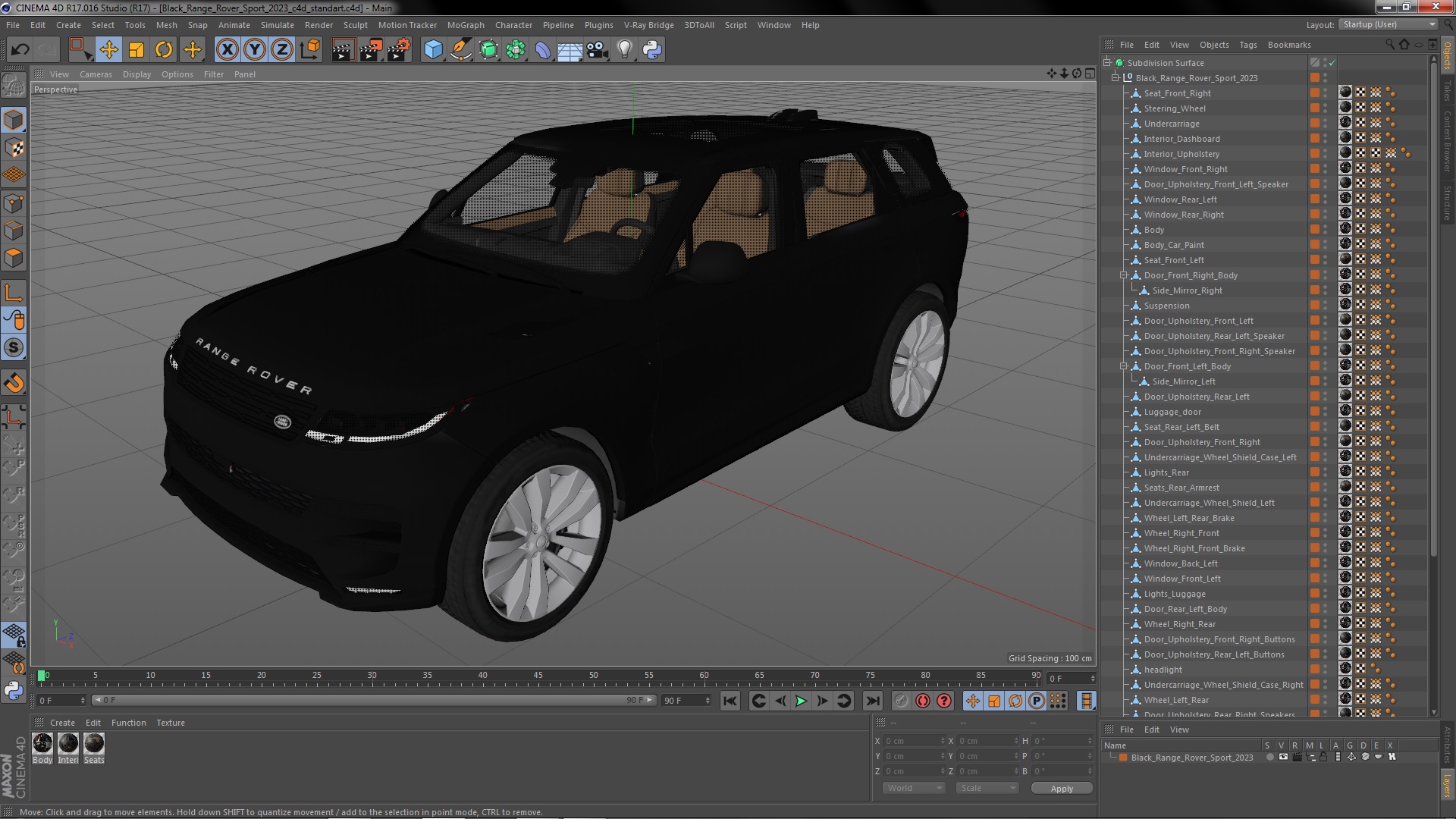The height and width of the screenshot is (819, 1456).
Task: Click the Record Active Objects button
Action: pos(901,701)
